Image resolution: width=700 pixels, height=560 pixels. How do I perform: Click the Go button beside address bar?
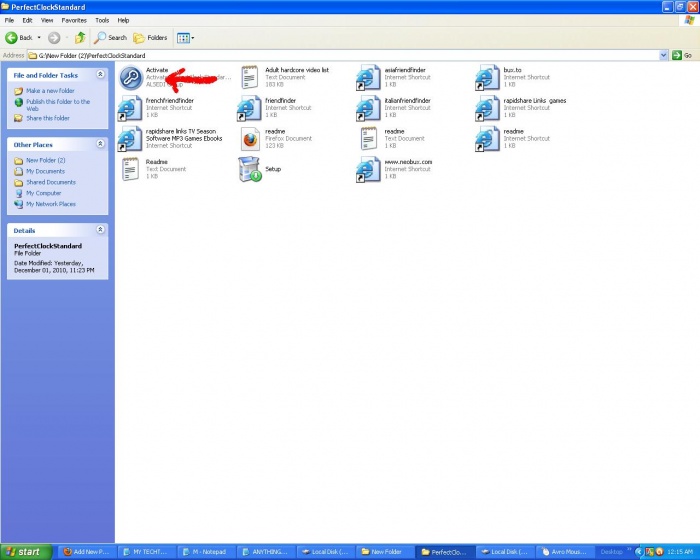point(683,55)
